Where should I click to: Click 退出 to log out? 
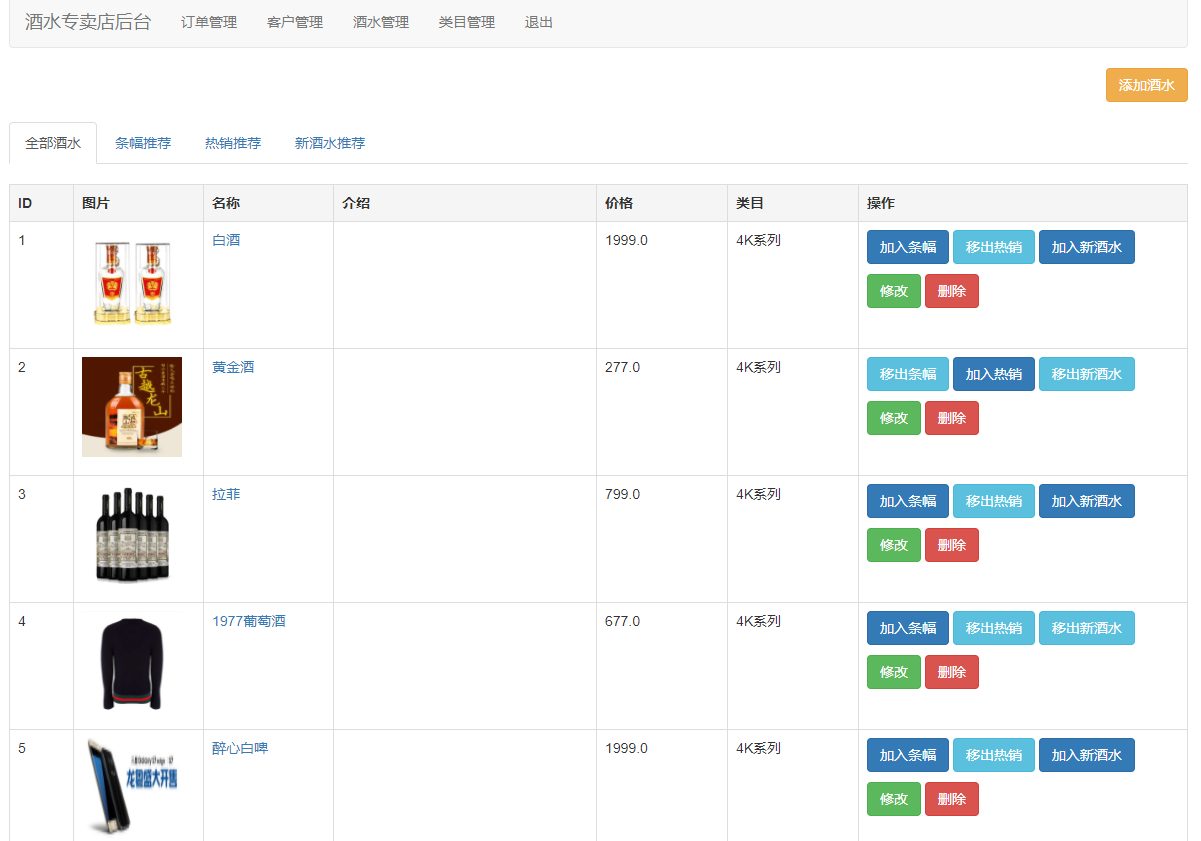tap(537, 21)
